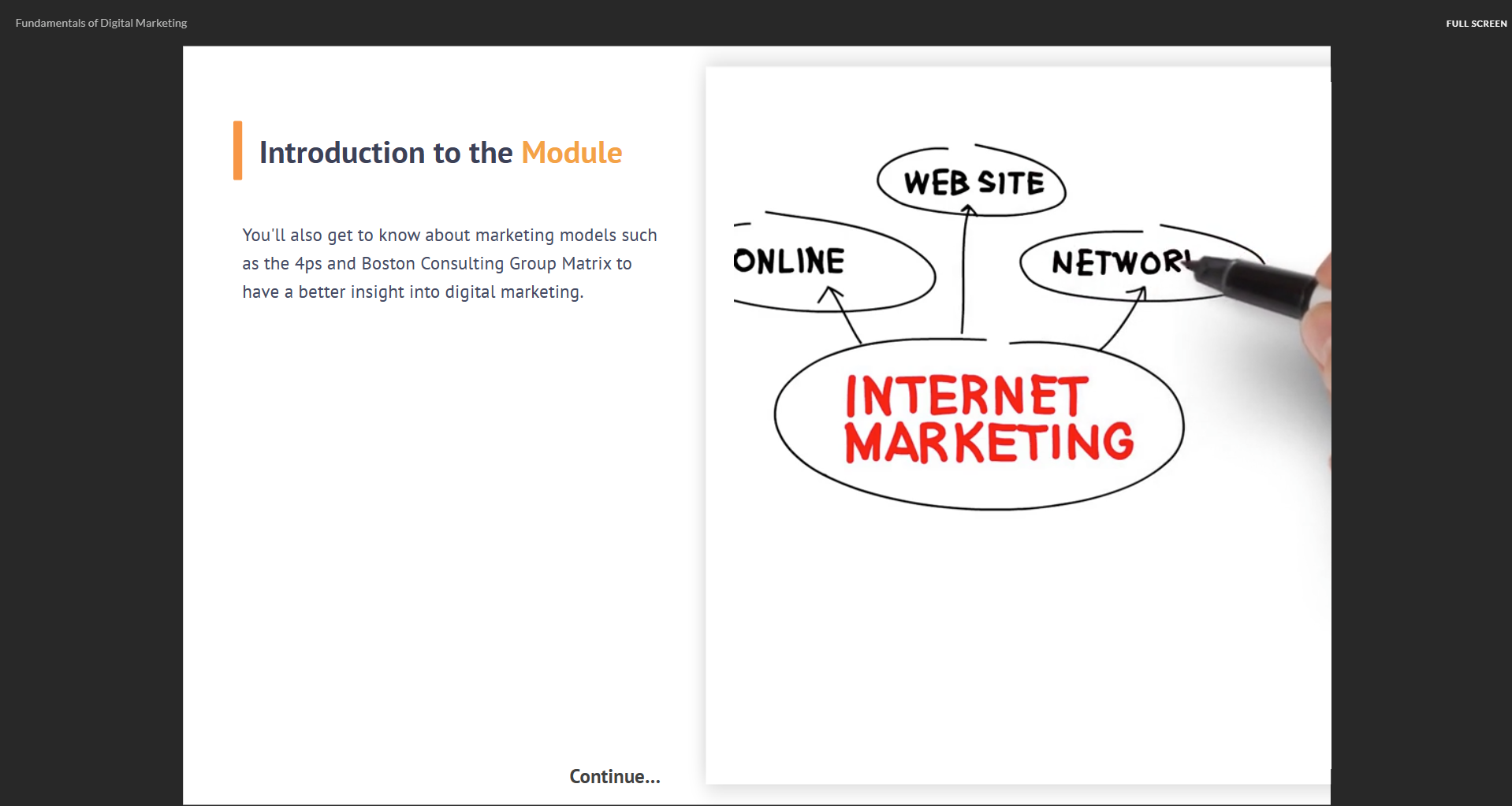Click the 4ps text in paragraph

coord(307,264)
